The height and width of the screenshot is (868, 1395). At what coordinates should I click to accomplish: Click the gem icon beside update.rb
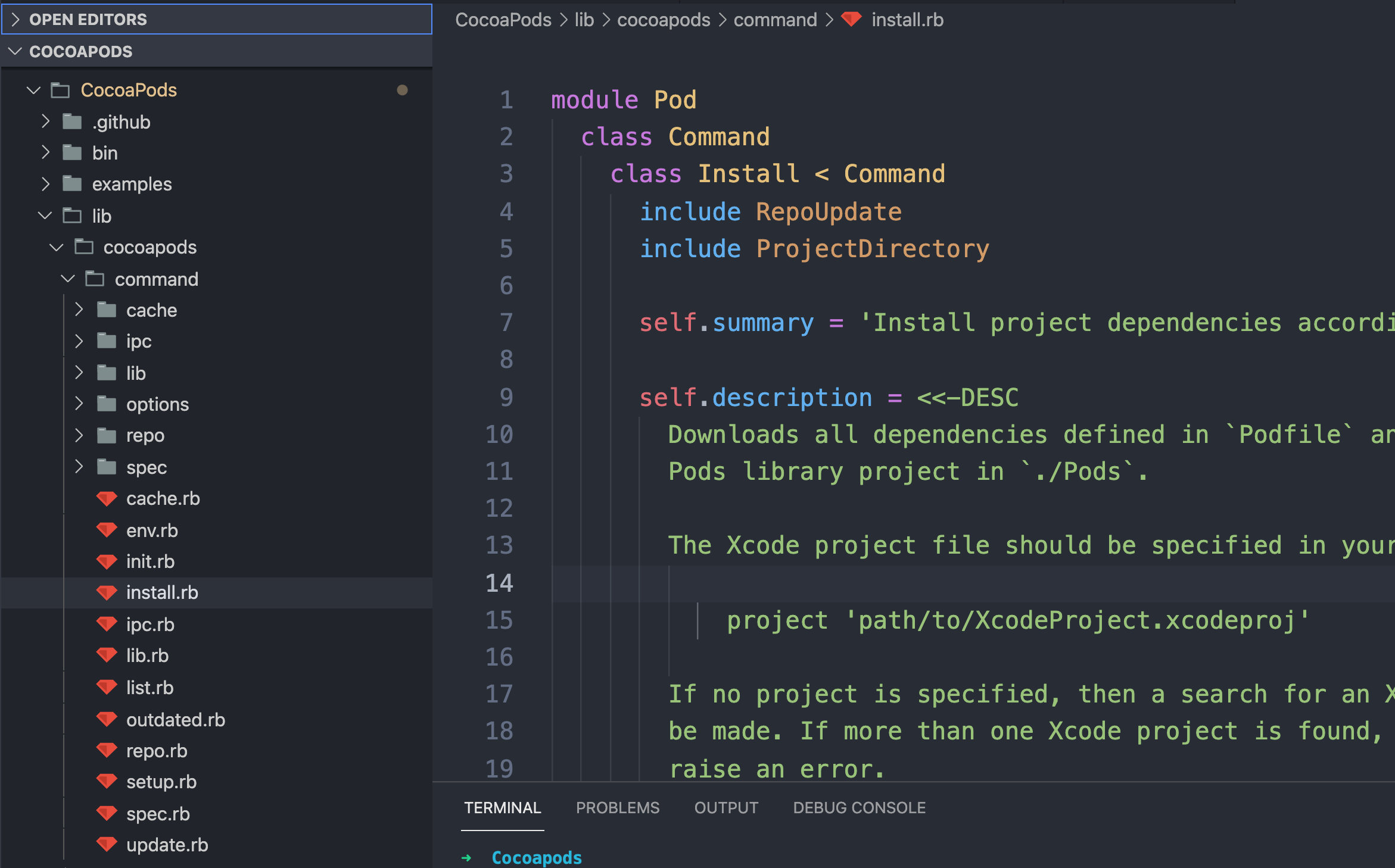pos(107,845)
